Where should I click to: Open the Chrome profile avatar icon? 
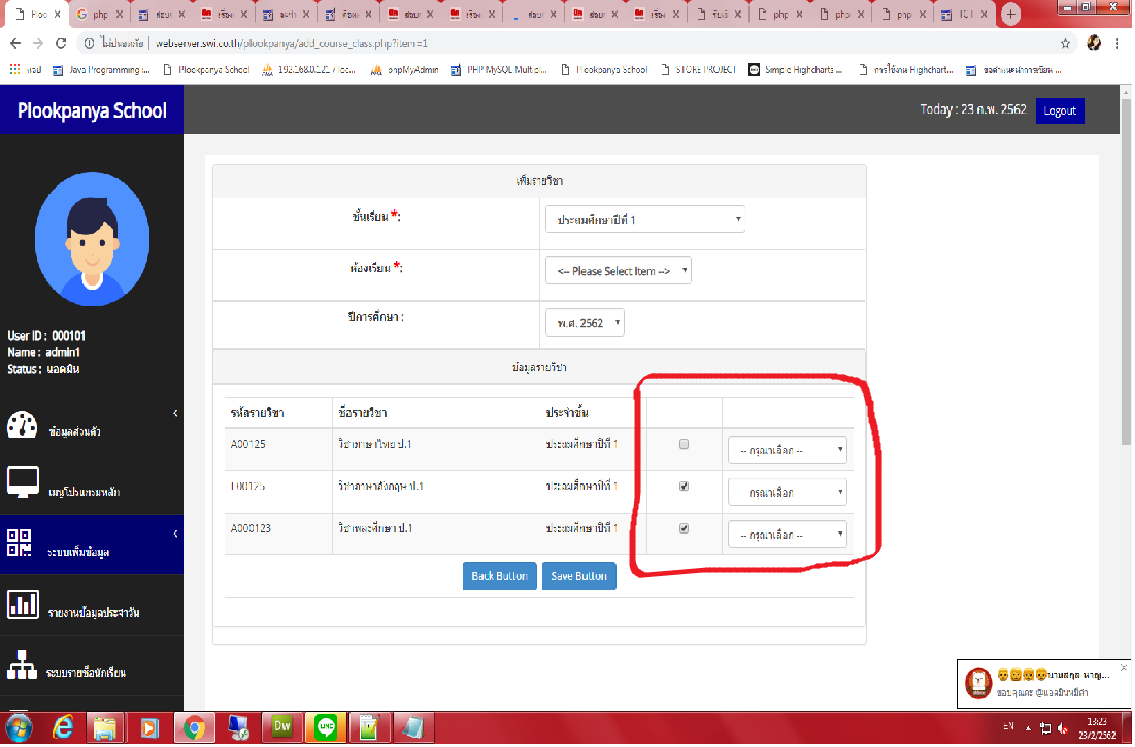(1094, 43)
